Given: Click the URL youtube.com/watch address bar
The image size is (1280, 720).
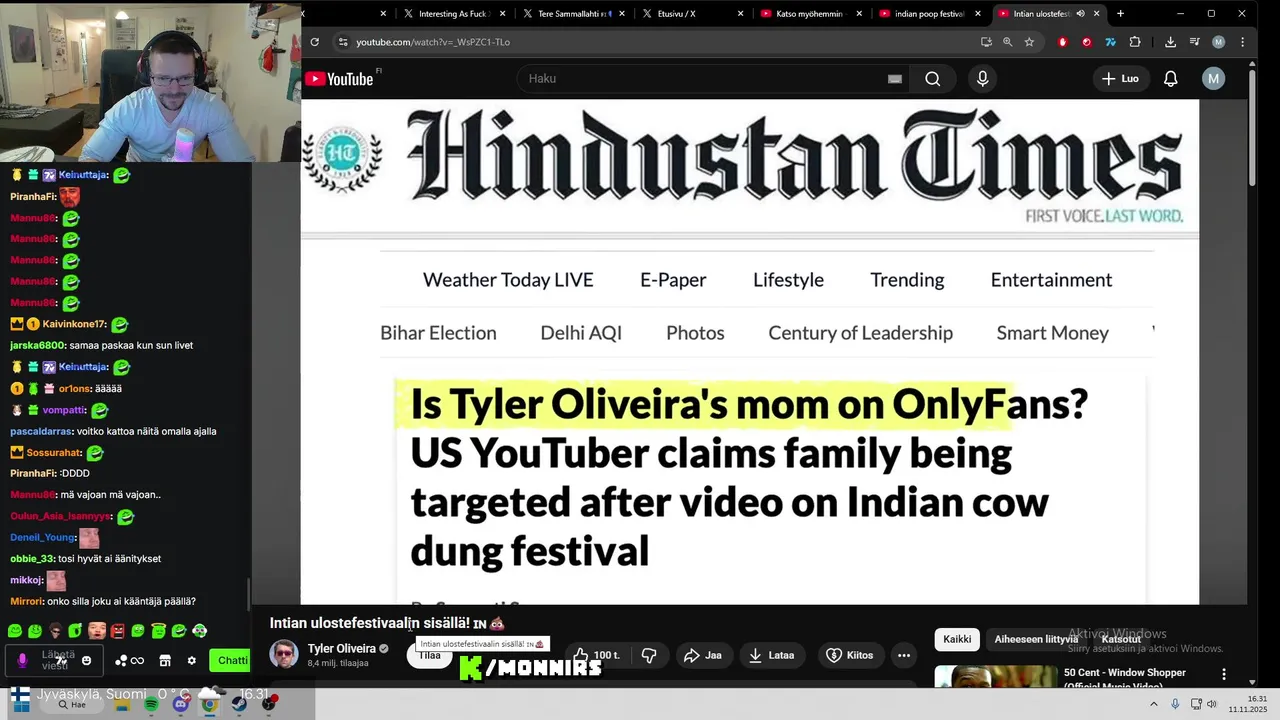Looking at the screenshot, I should click(x=433, y=42).
